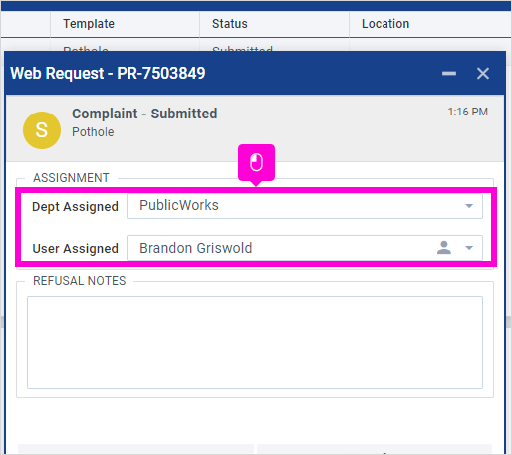
Task: Click the yellow S avatar icon
Action: (42, 130)
